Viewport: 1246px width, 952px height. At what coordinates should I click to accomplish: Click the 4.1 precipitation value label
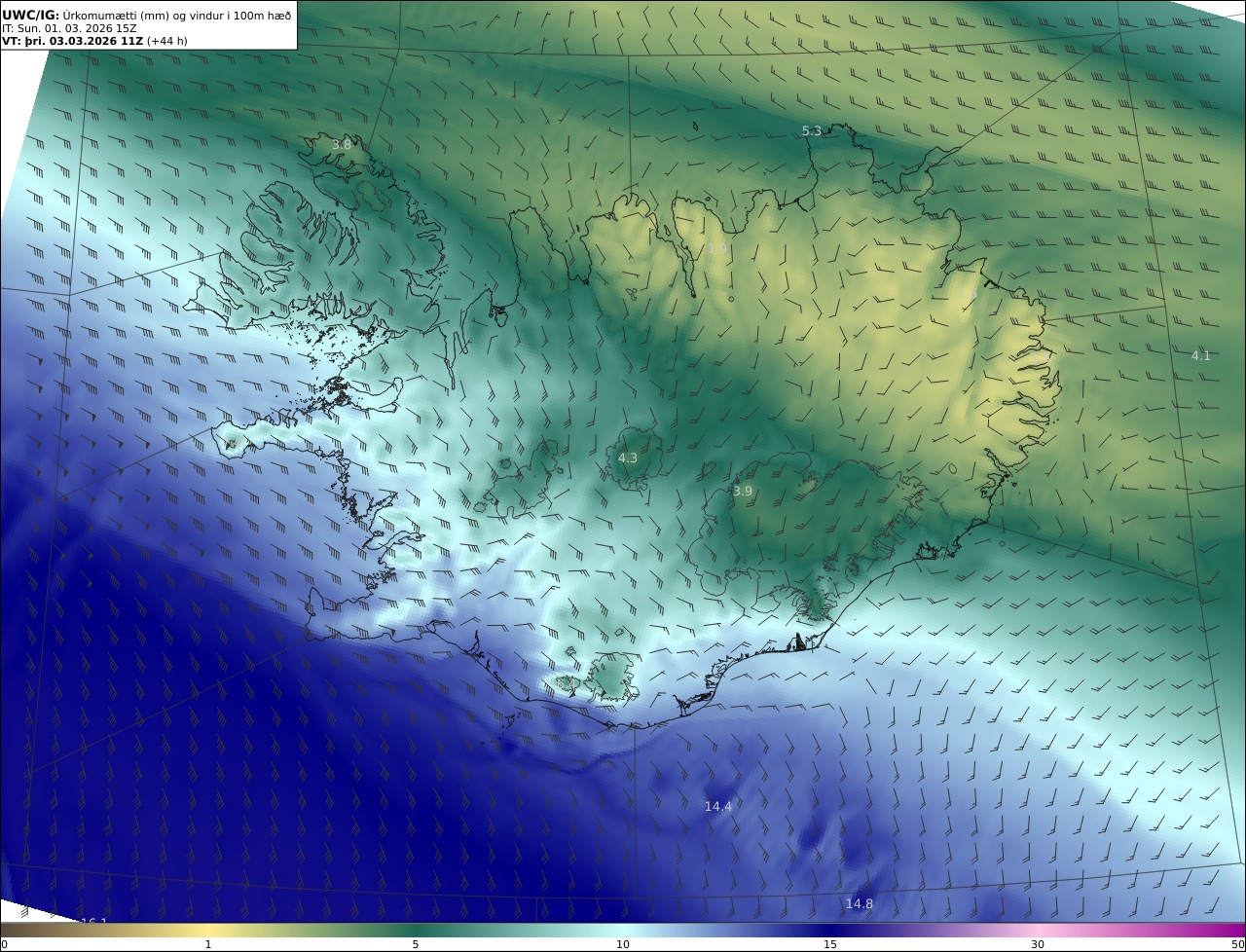(1201, 355)
